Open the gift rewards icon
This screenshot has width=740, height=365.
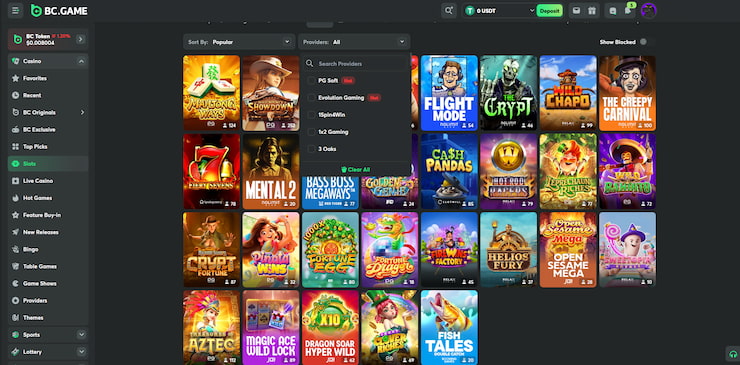(592, 10)
